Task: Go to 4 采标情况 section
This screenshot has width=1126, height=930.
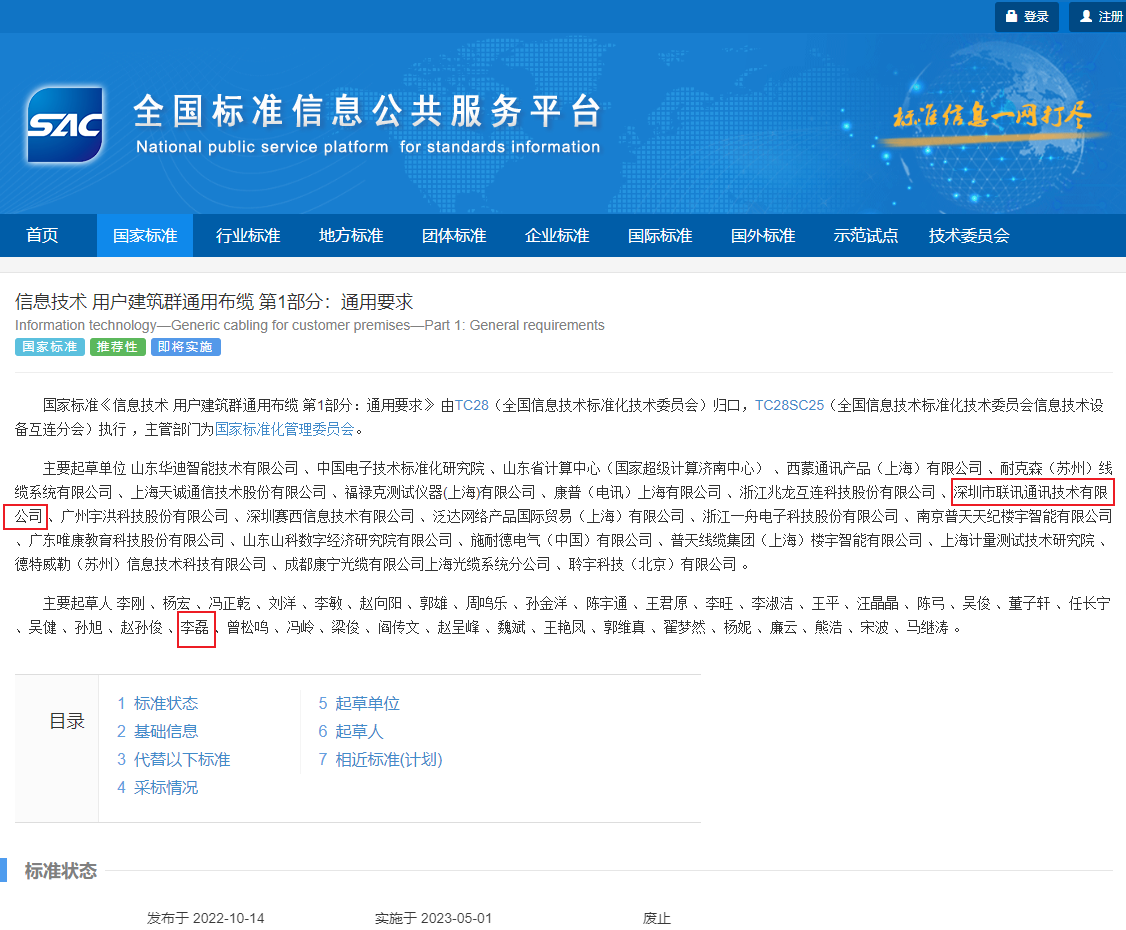Action: pyautogui.click(x=158, y=788)
